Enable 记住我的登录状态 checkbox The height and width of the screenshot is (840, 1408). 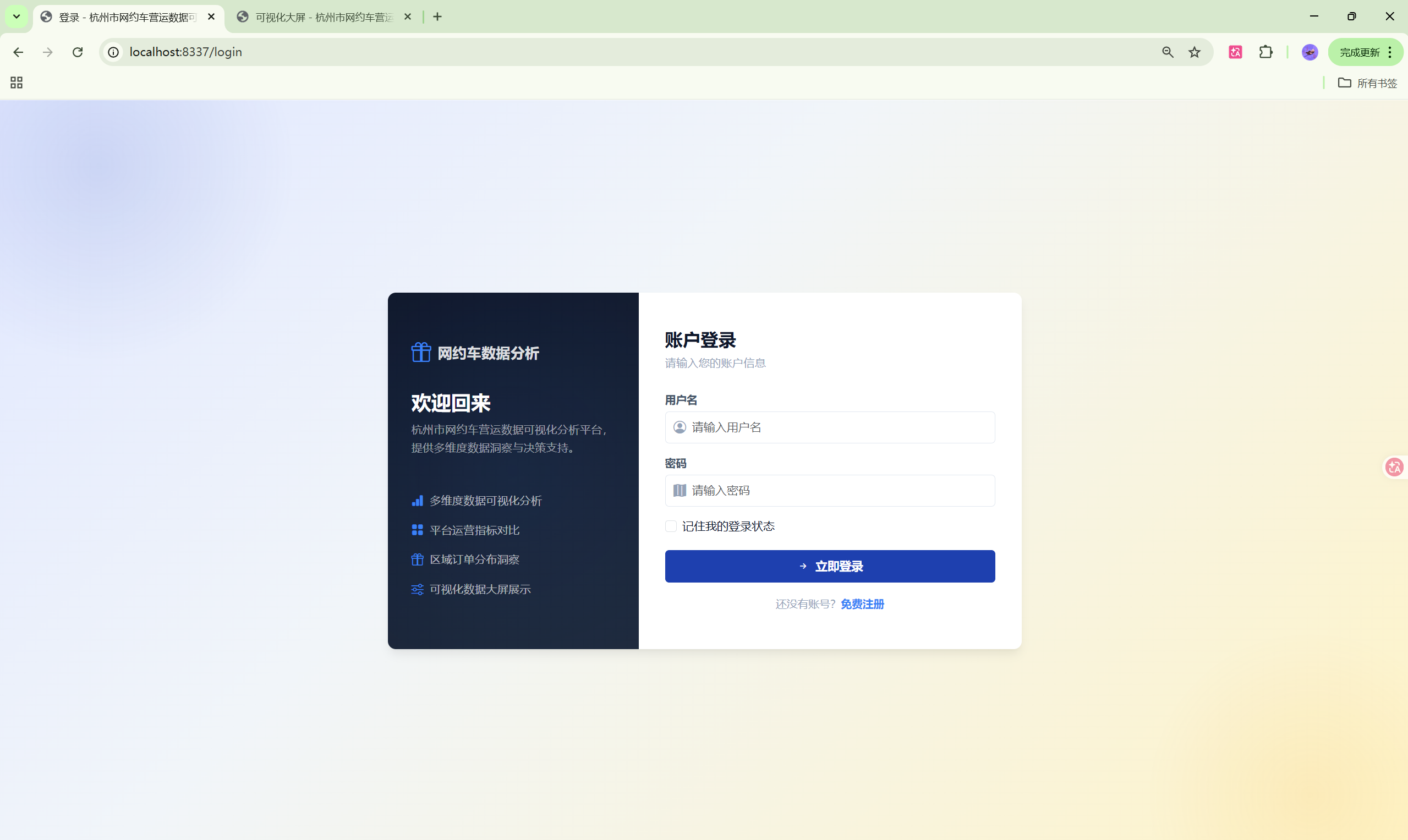[x=670, y=526]
